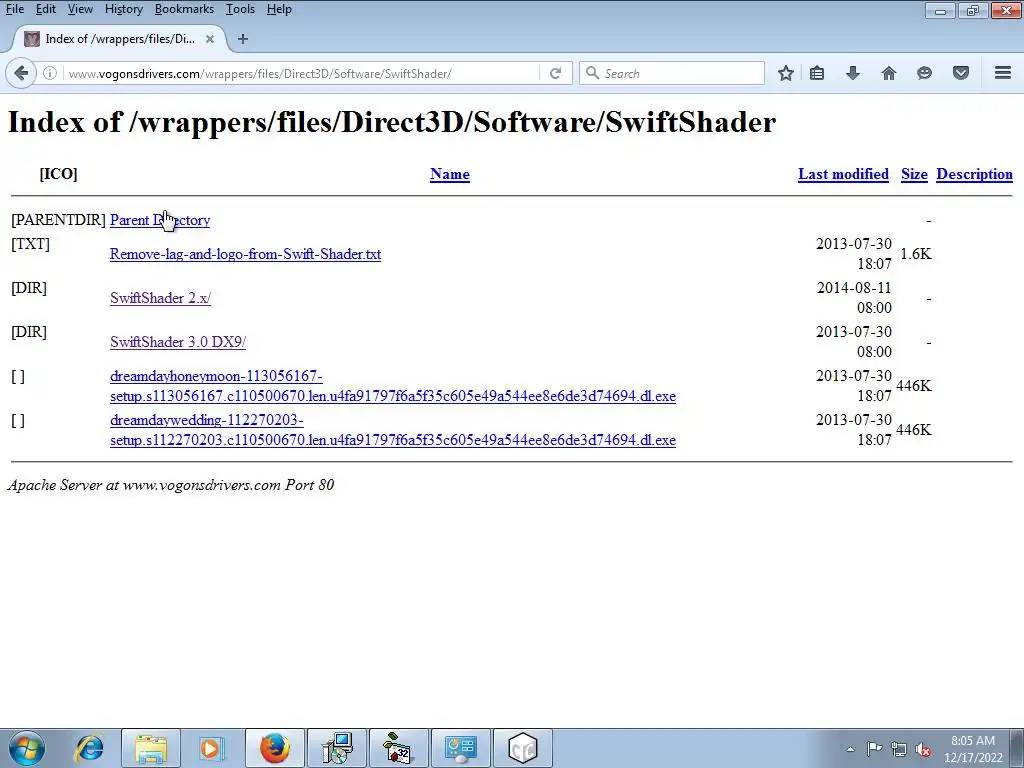Switch to Firefox in the taskbar

(x=274, y=748)
